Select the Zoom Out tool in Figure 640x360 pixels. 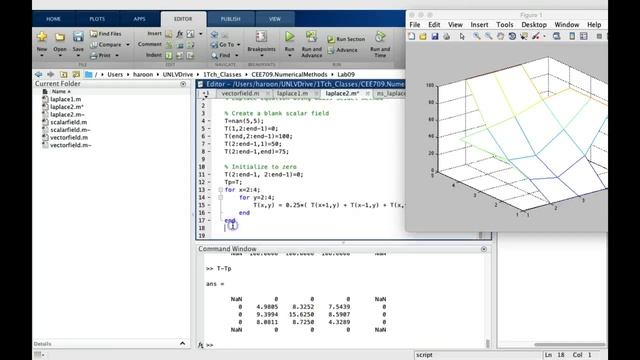click(x=489, y=36)
